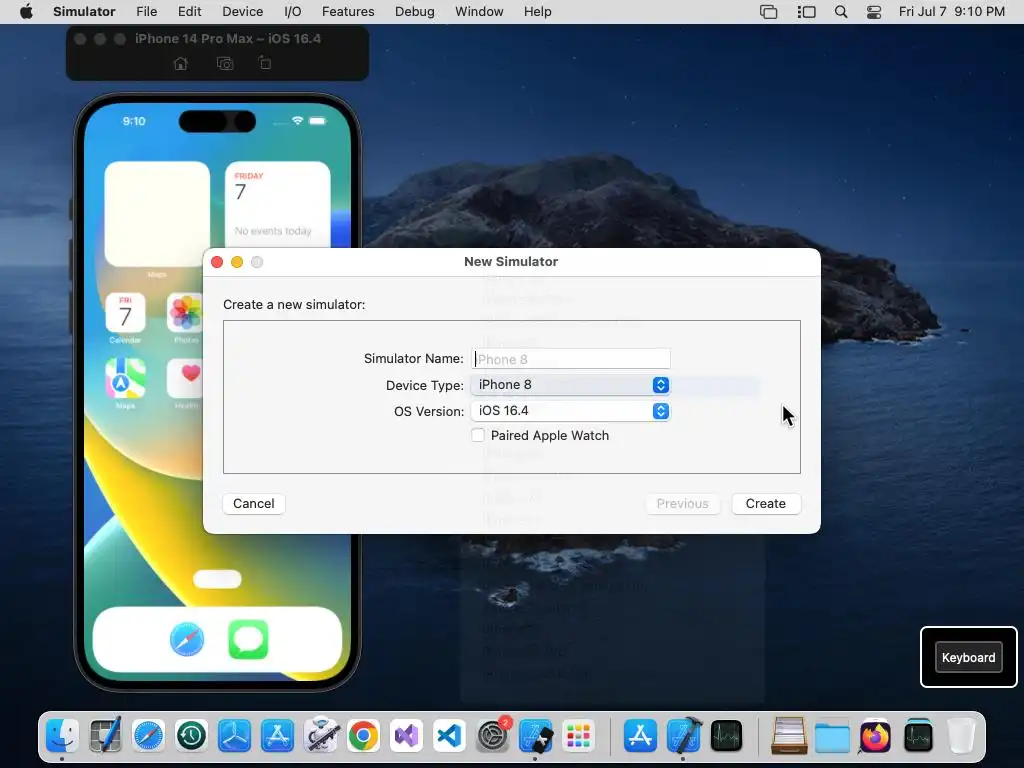Image resolution: width=1024 pixels, height=768 pixels.
Task: Launch Google Chrome from the Dock
Action: (363, 736)
